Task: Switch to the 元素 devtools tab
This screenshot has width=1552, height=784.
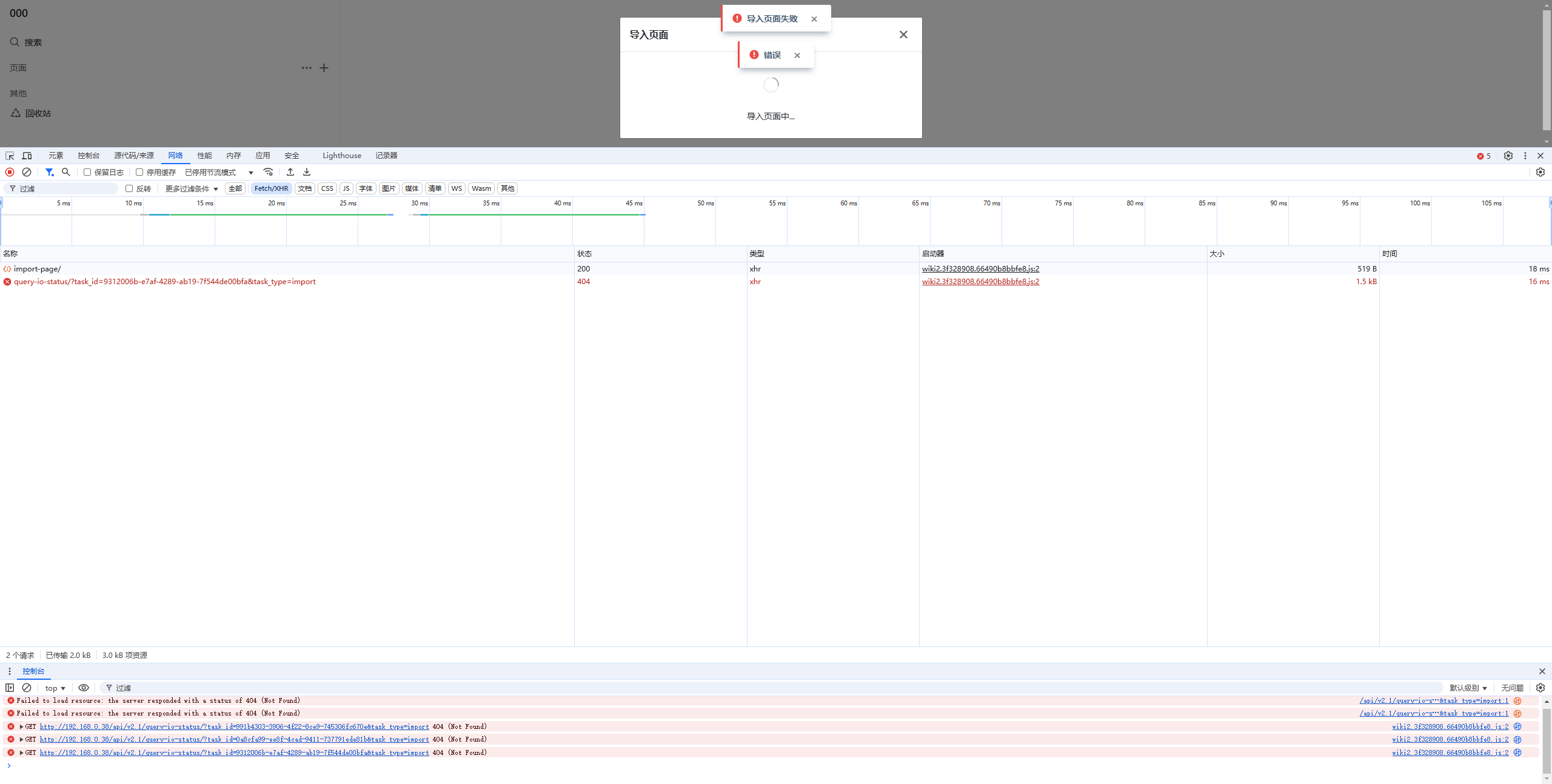Action: pos(56,156)
